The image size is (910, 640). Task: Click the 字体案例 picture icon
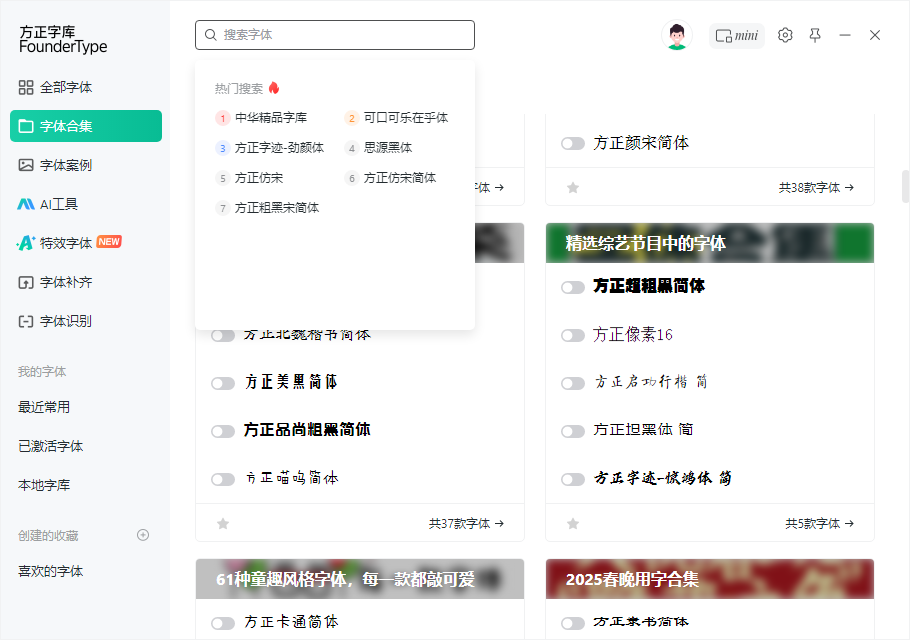[26, 165]
